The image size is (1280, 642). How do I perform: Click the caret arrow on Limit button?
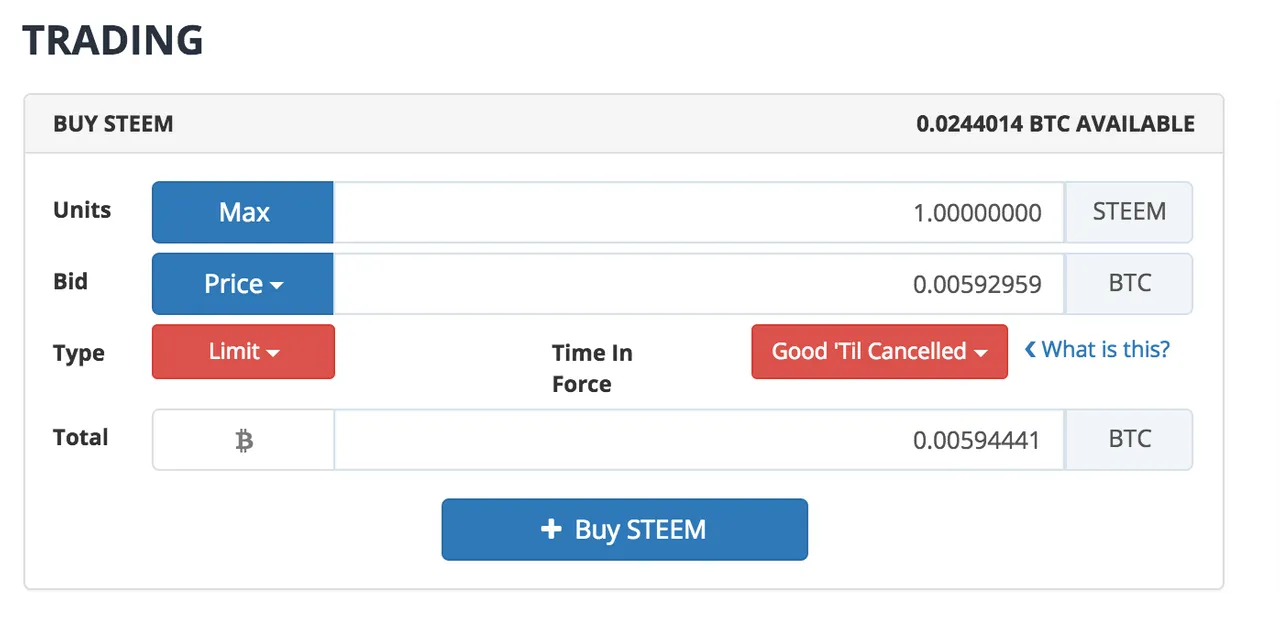click(x=271, y=353)
